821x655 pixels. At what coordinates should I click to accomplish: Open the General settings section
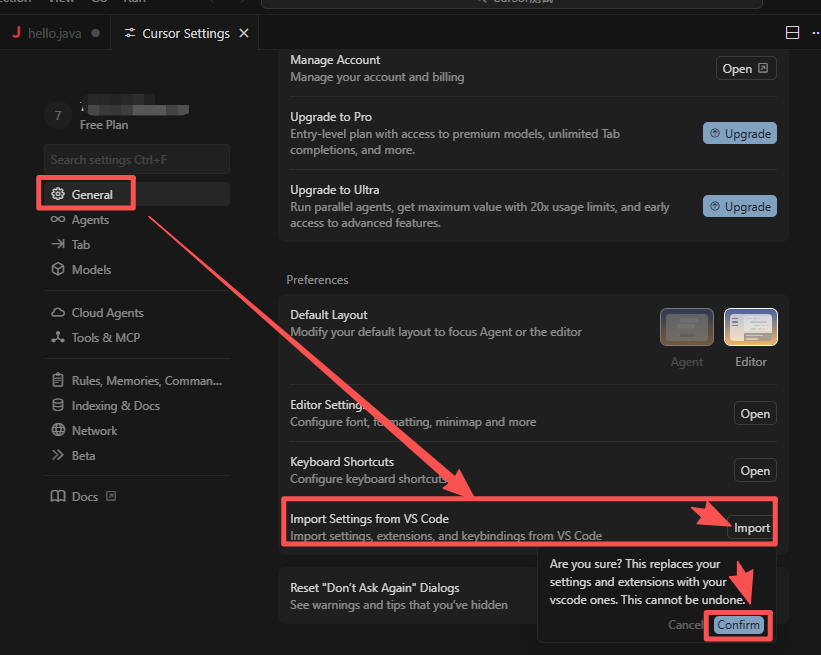137,194
